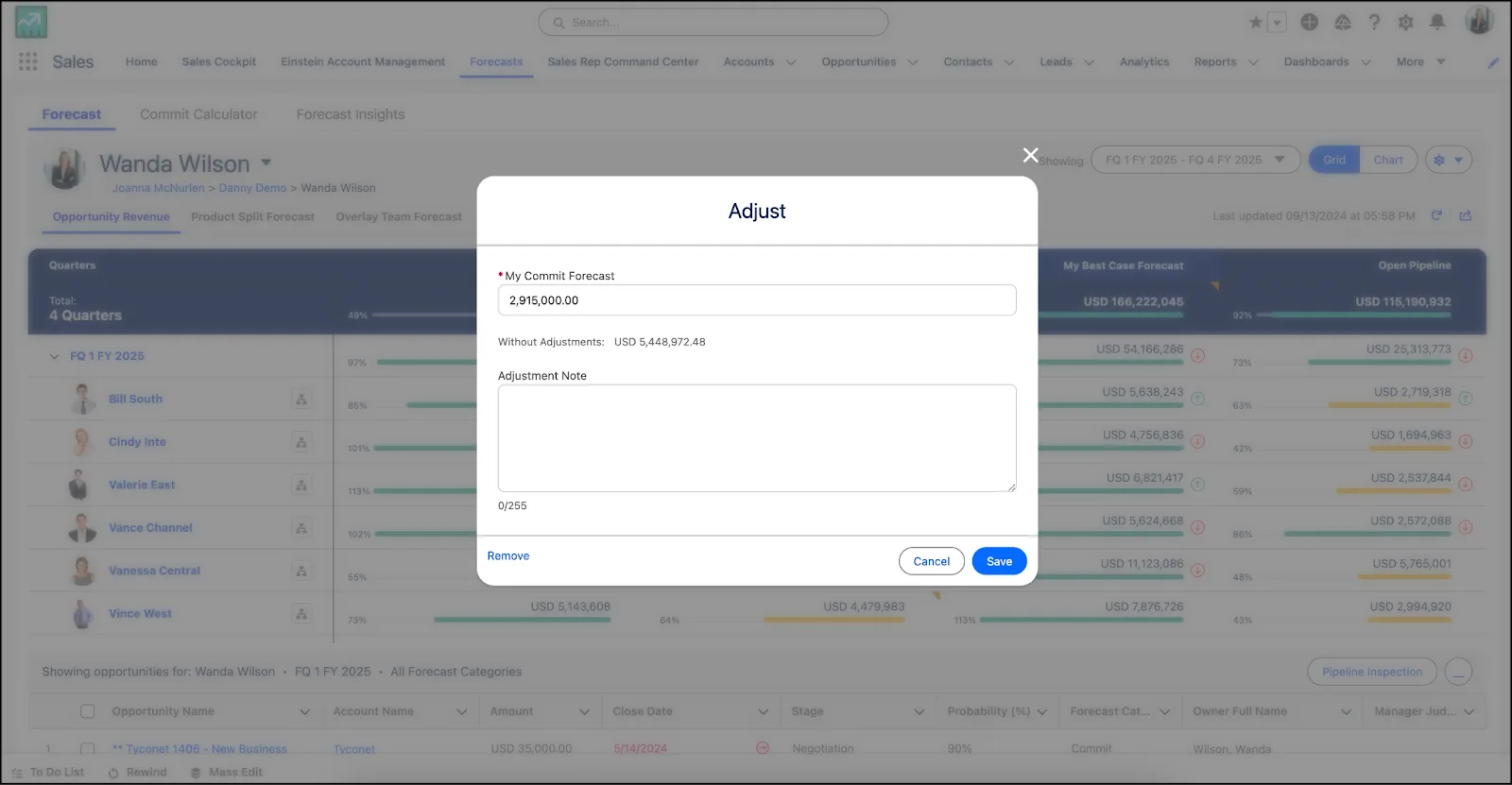This screenshot has width=1512, height=785.
Task: Click Open Pipeline trend arrow for Bill South
Action: coord(1466,399)
